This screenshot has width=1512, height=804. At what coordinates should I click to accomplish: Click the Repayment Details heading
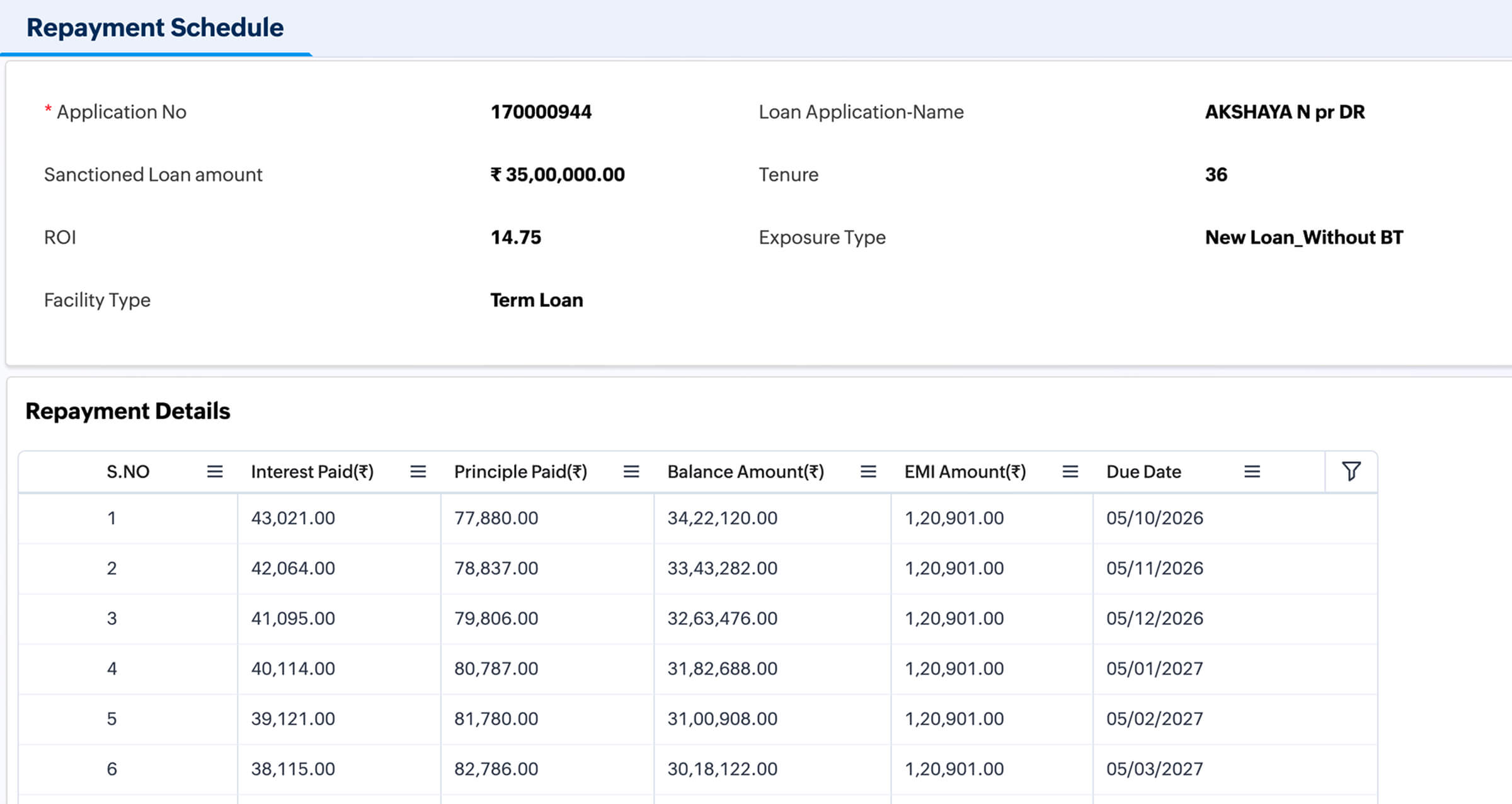click(x=128, y=411)
